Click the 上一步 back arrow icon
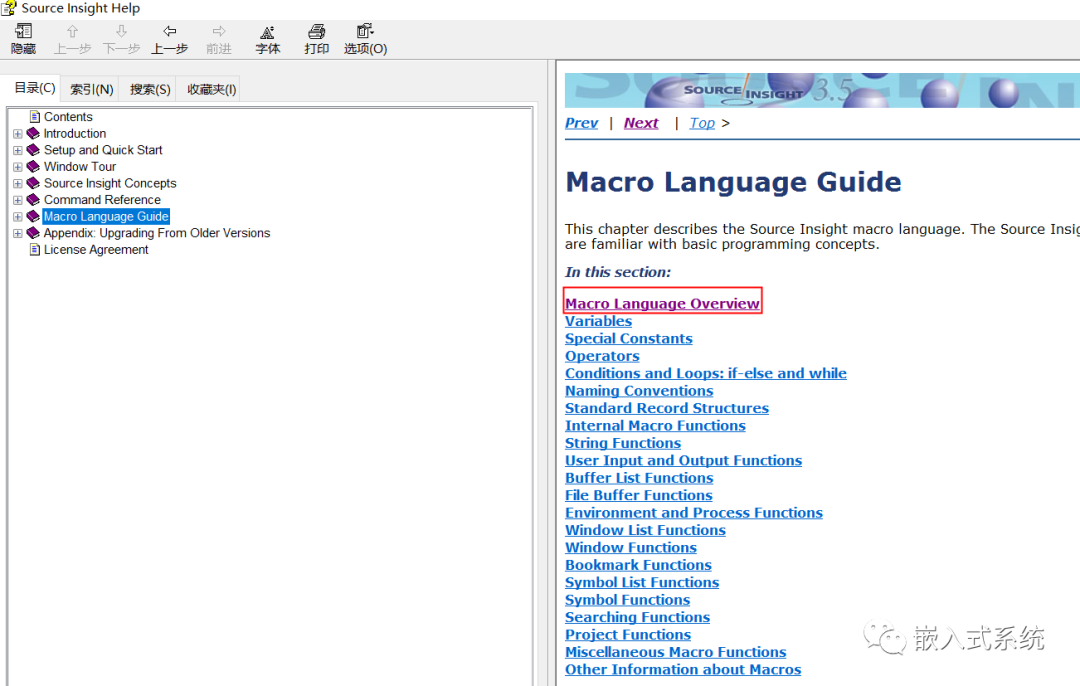This screenshot has height=686, width=1080. [x=169, y=31]
